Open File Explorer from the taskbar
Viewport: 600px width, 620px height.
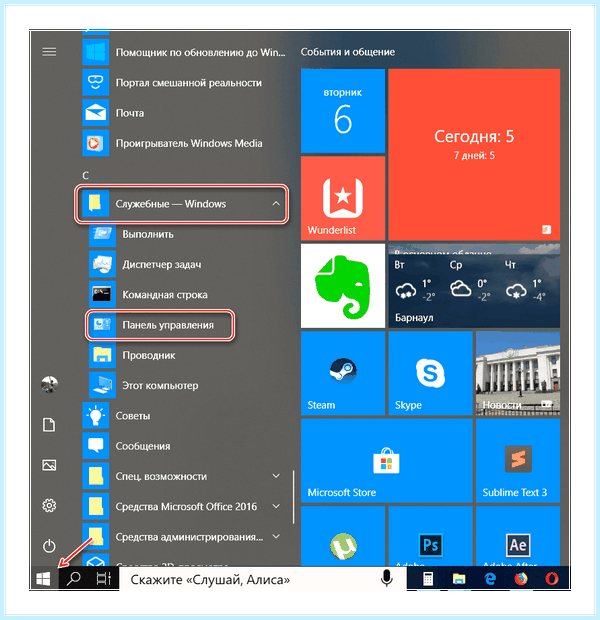click(x=459, y=579)
